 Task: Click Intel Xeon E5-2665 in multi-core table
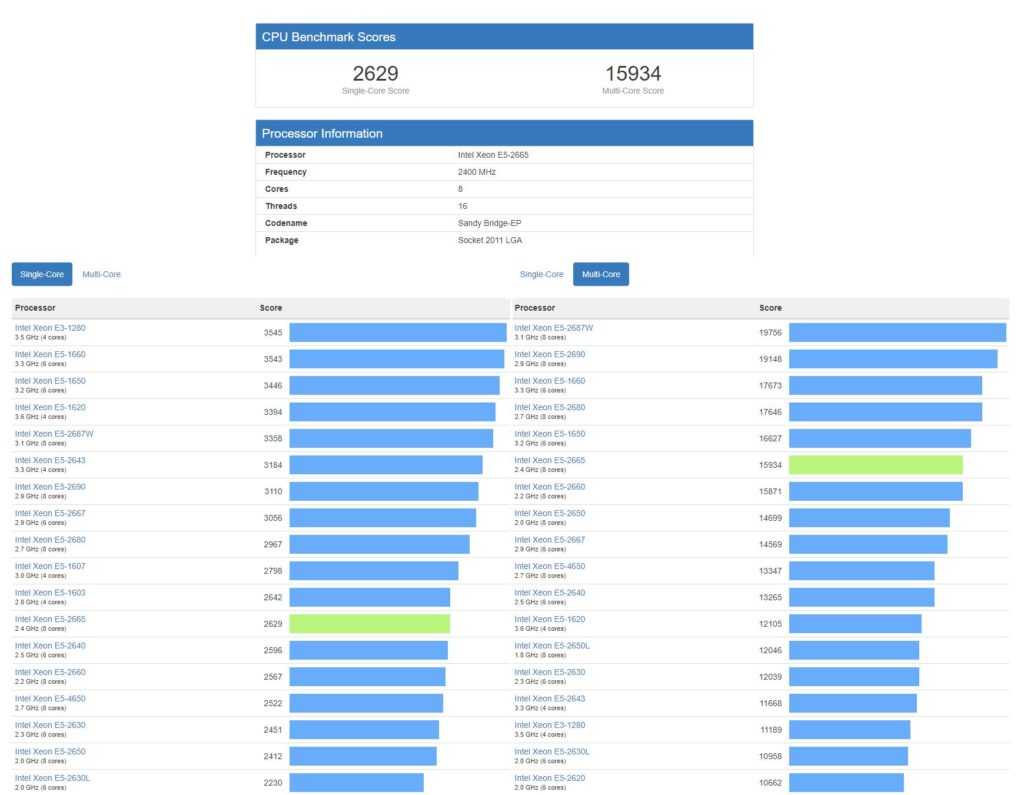pyautogui.click(x=550, y=460)
